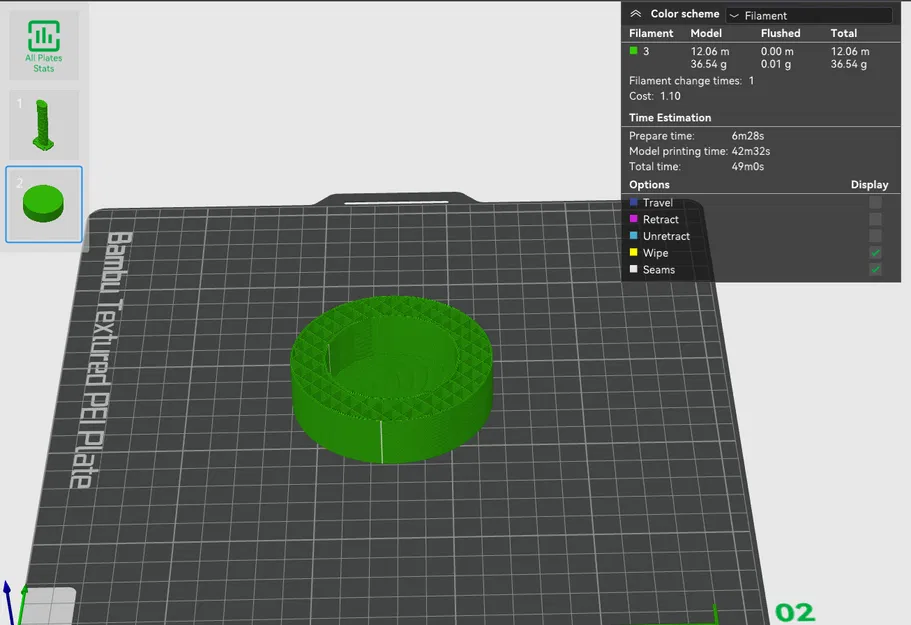This screenshot has height=625, width=911.
Task: Toggle Unretract display checkbox
Action: 875,236
